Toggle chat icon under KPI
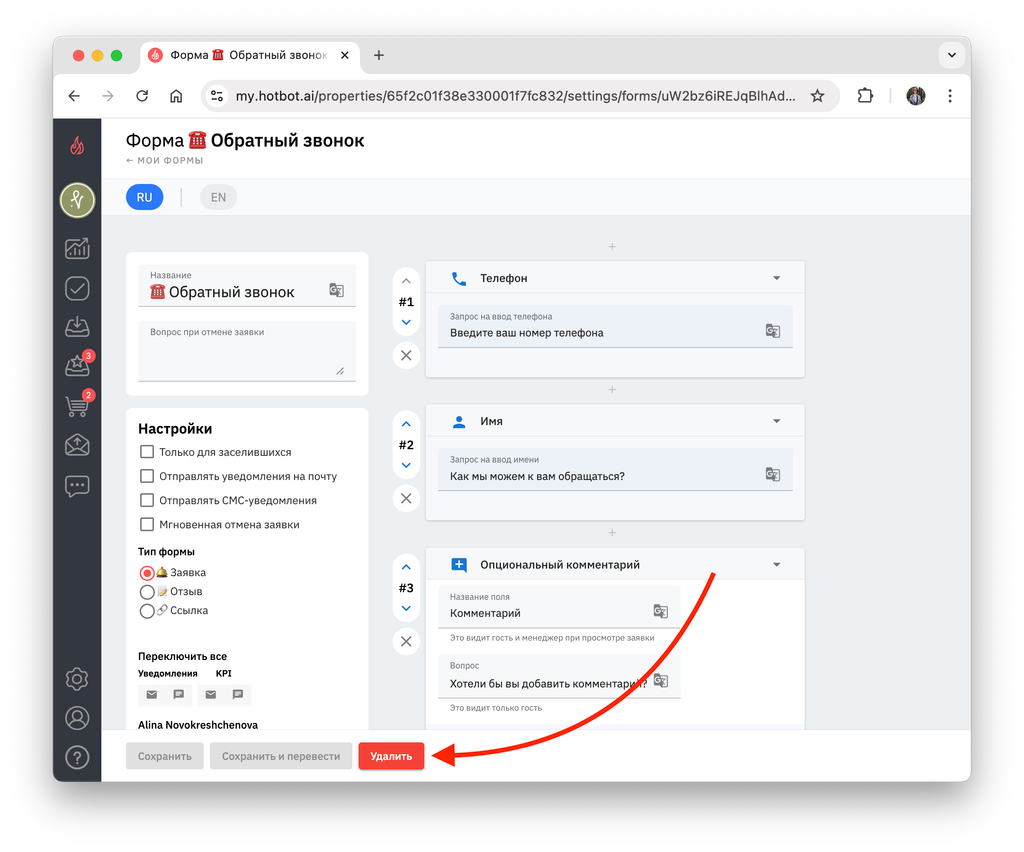 click(238, 695)
